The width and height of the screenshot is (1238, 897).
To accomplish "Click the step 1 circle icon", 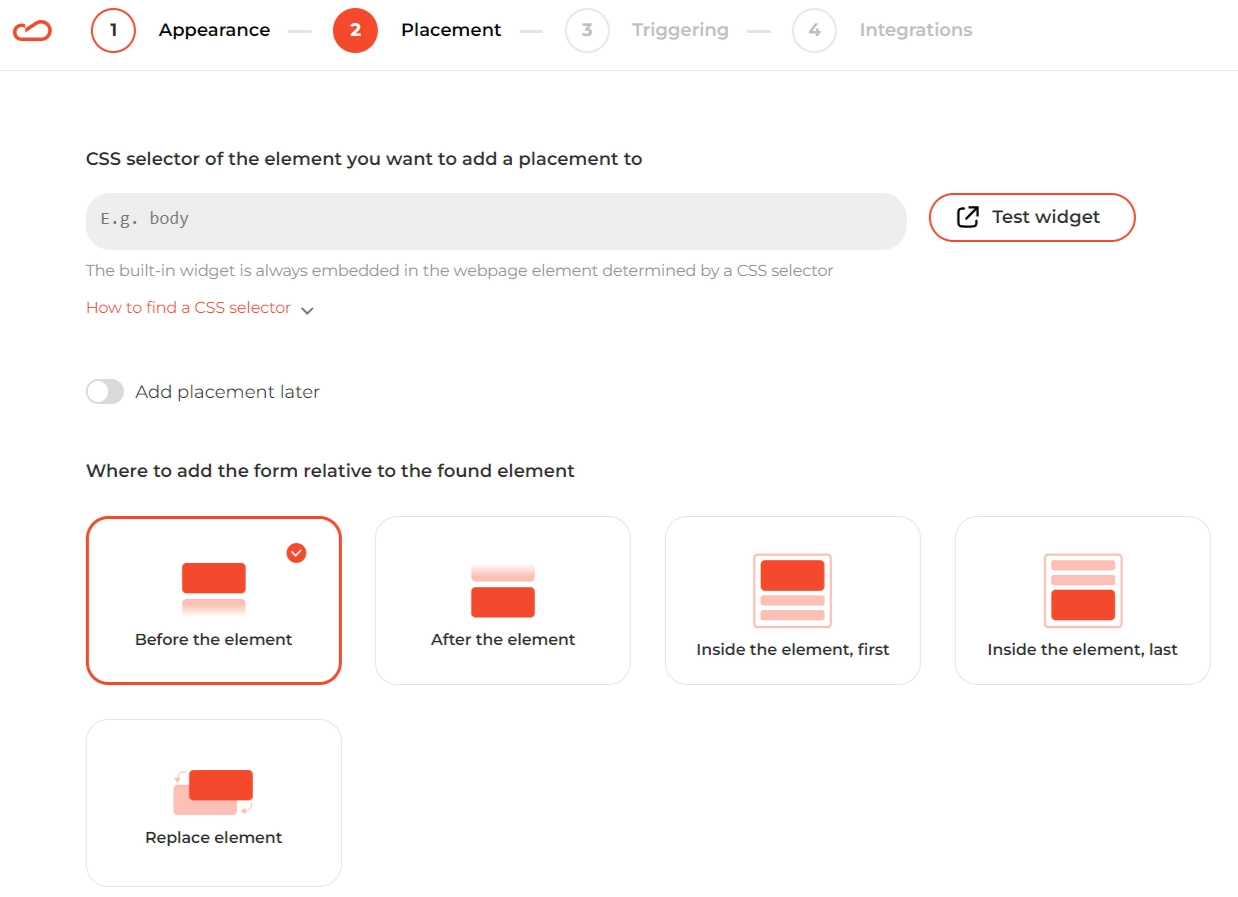I will coord(113,30).
